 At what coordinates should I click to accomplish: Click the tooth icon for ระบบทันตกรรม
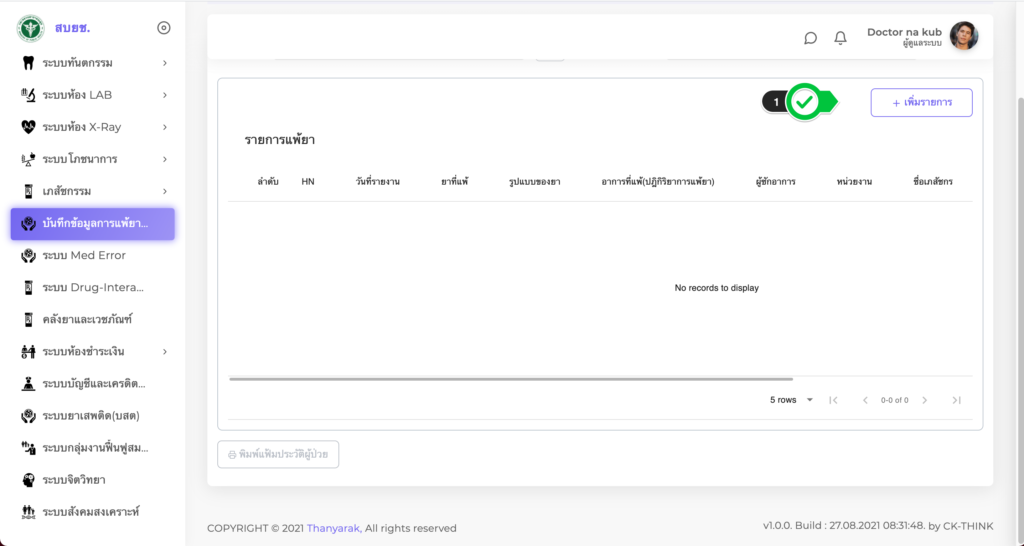pyautogui.click(x=28, y=63)
